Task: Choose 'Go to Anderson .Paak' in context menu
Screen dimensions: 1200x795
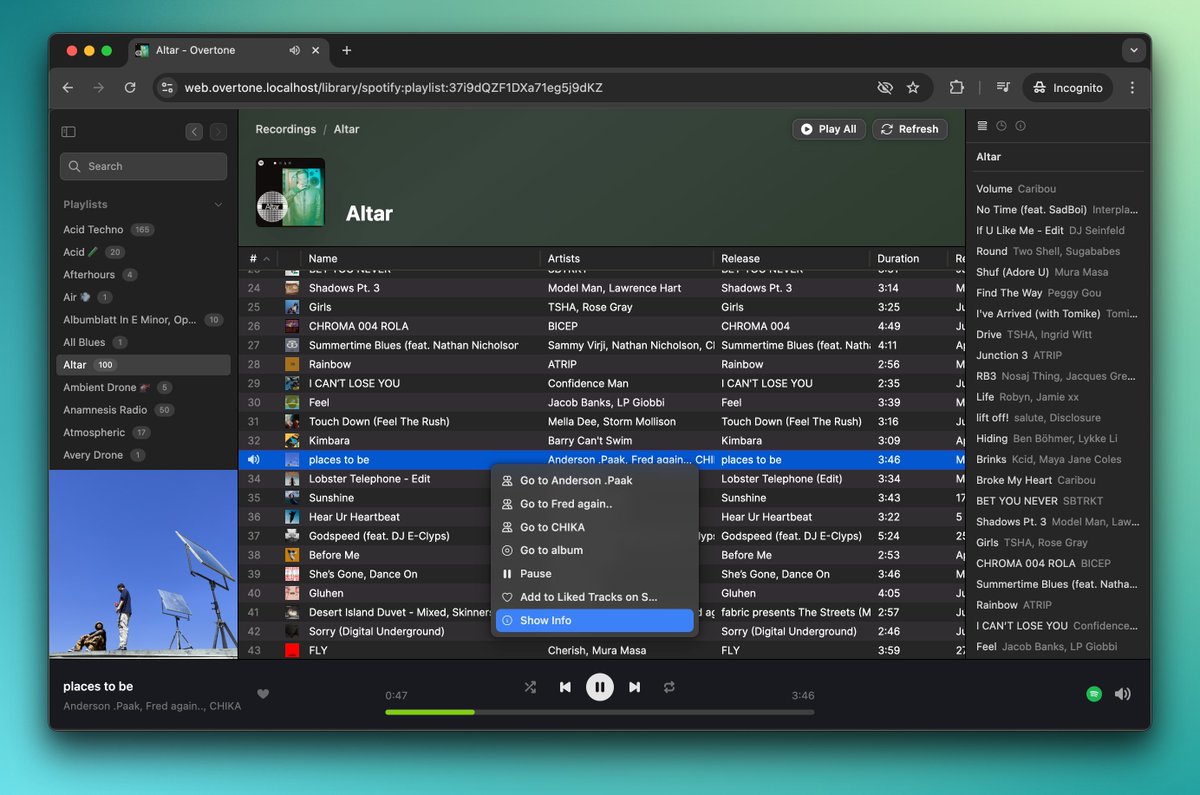Action: click(x=595, y=481)
